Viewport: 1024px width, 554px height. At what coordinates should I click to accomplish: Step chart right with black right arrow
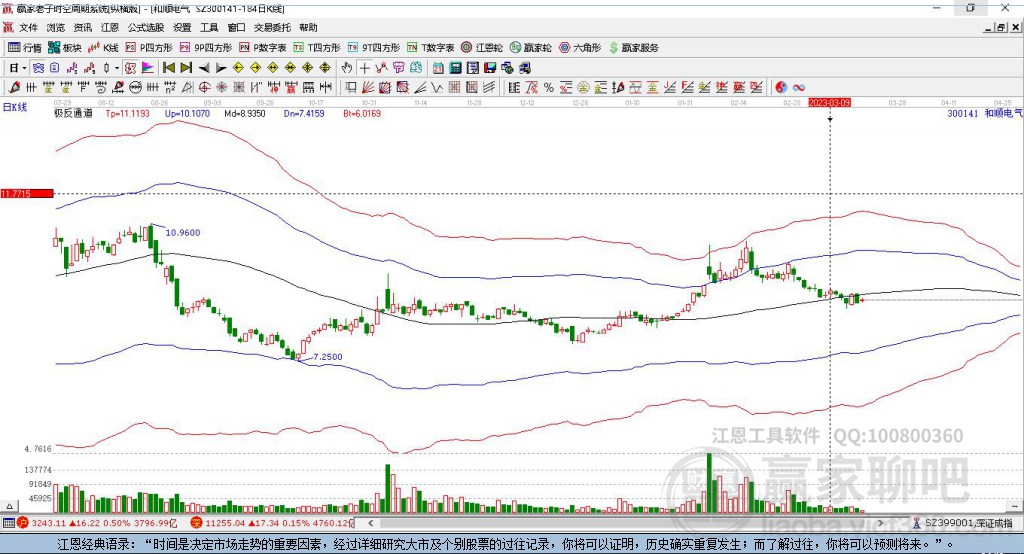coord(221,68)
